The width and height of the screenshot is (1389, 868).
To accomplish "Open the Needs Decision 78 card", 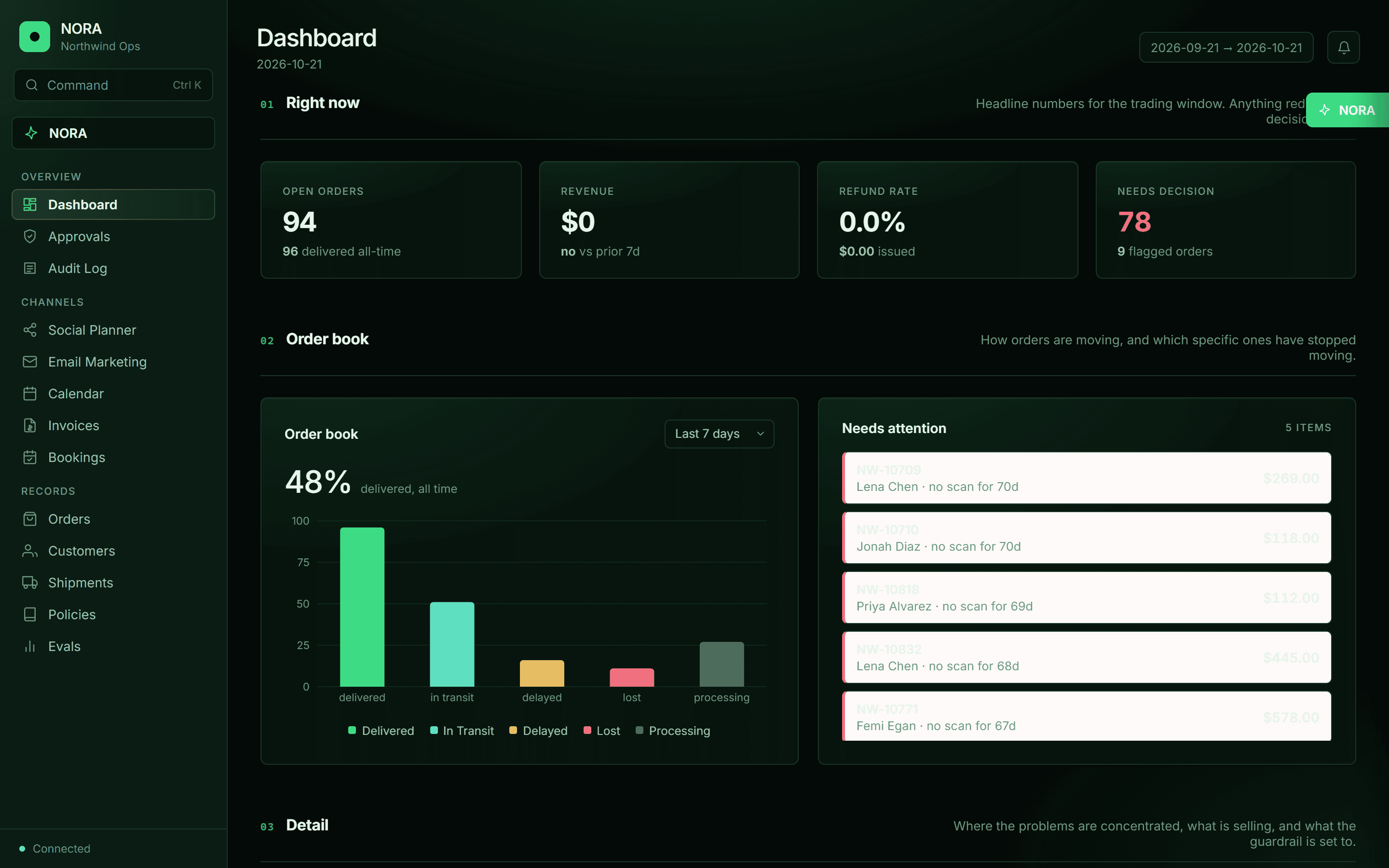I will (x=1226, y=220).
